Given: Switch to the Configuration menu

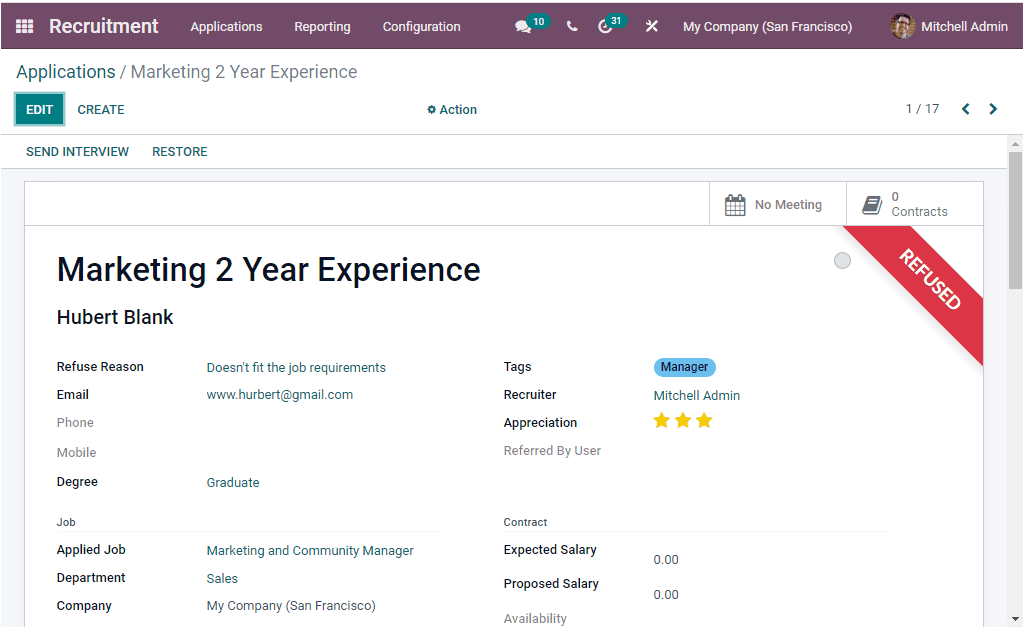Looking at the screenshot, I should coord(421,26).
